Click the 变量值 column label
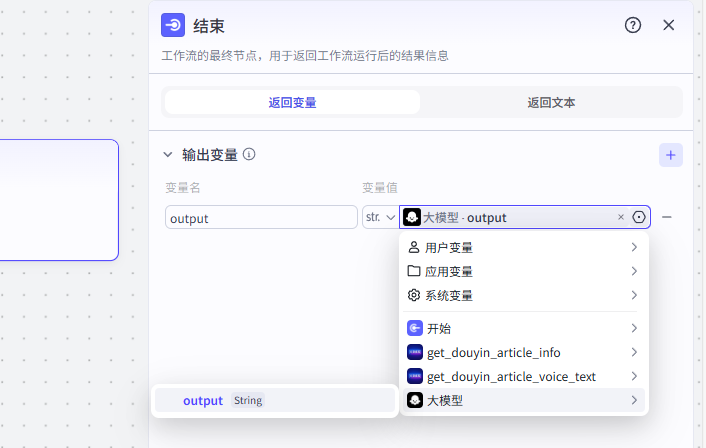This screenshot has width=706, height=448. click(380, 188)
